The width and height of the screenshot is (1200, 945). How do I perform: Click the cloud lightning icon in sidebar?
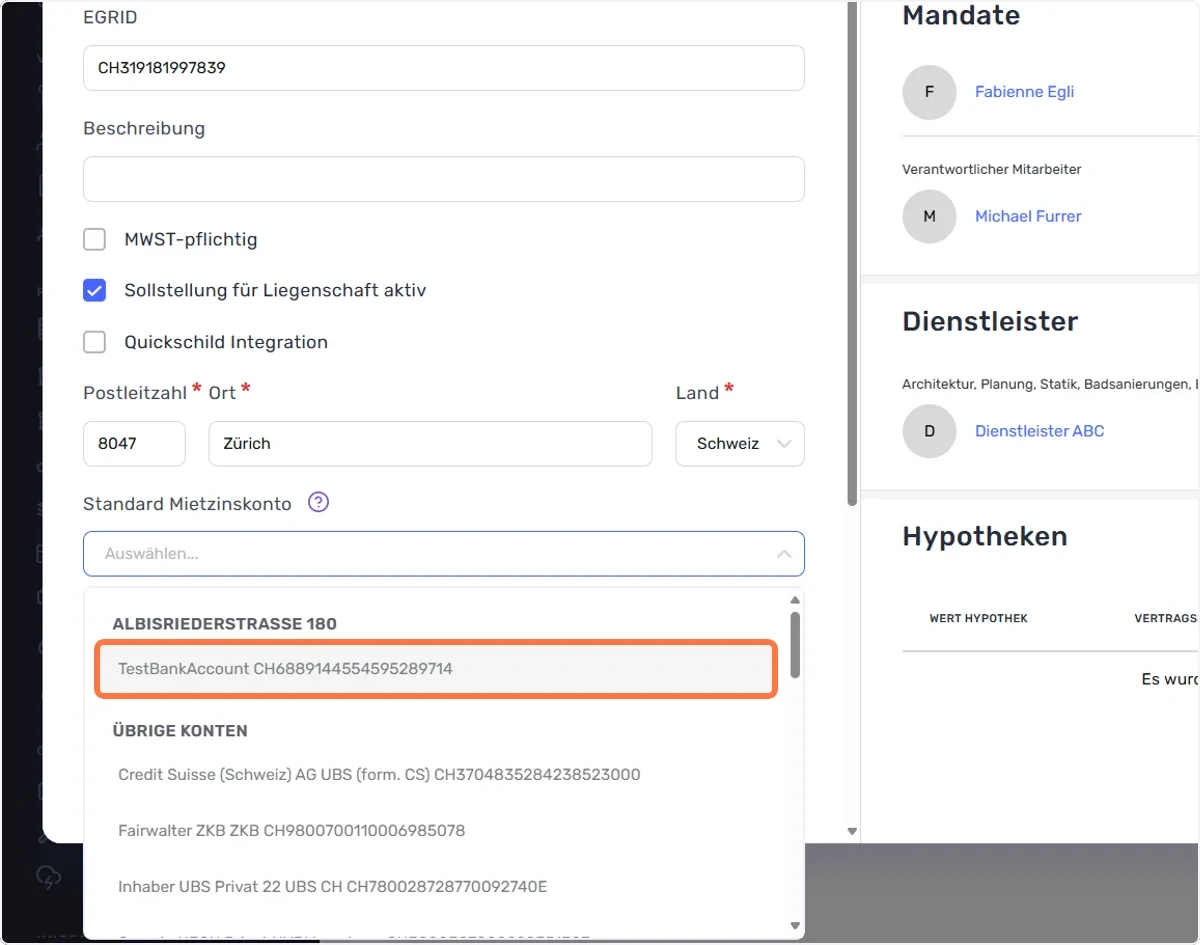[x=48, y=877]
